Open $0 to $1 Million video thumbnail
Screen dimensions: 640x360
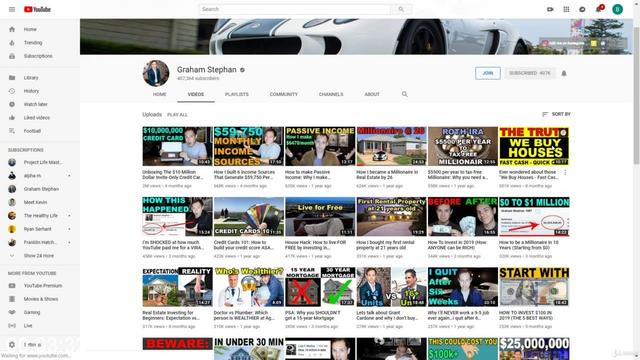coord(534,216)
